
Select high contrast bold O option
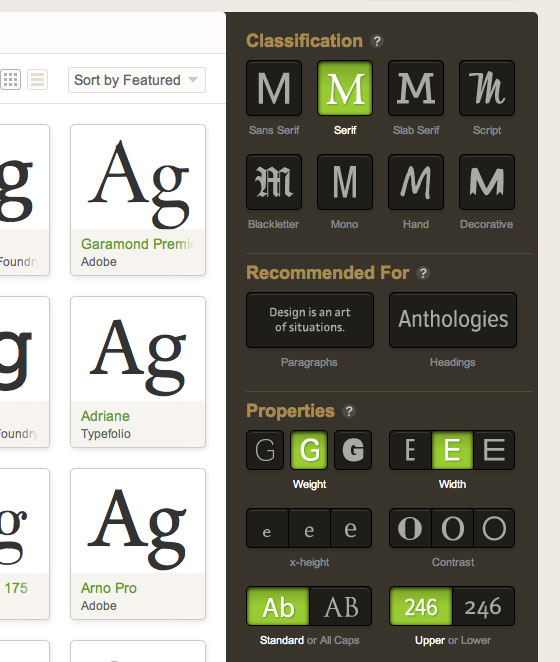[x=410, y=528]
